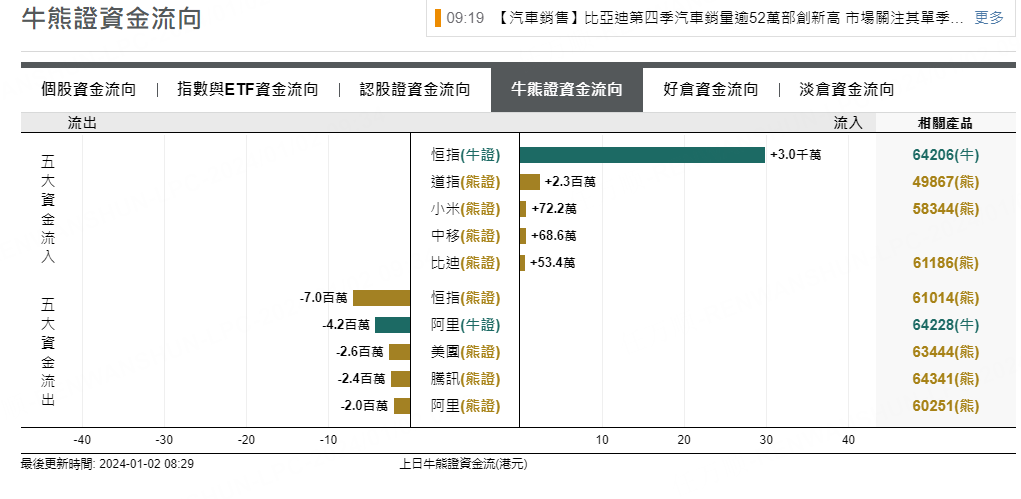The height and width of the screenshot is (499, 1021).
Task: Click the +68.6萬 value label
Action: pos(553,236)
